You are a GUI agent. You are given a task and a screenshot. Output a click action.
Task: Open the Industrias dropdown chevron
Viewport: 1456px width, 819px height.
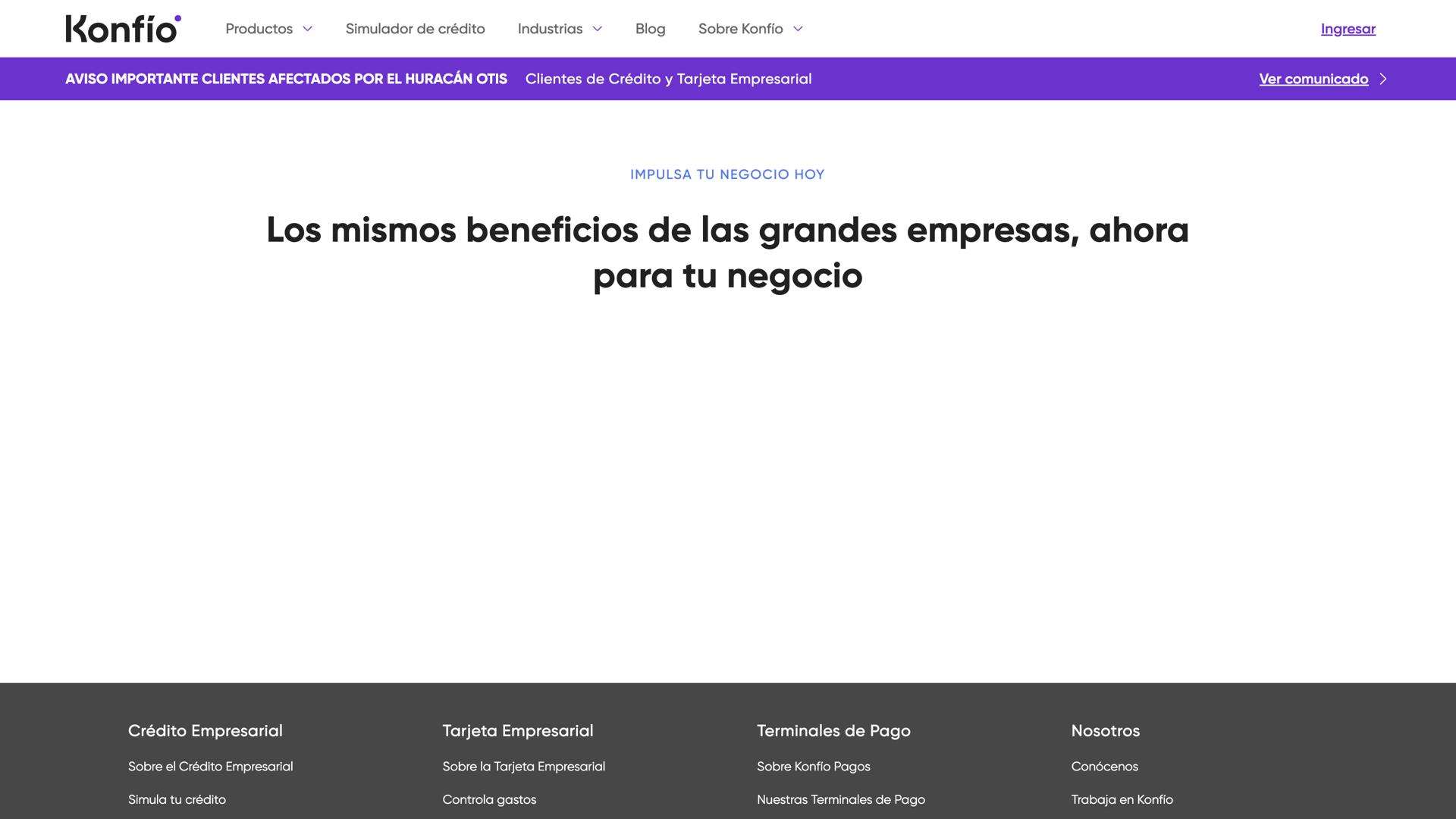pyautogui.click(x=598, y=29)
